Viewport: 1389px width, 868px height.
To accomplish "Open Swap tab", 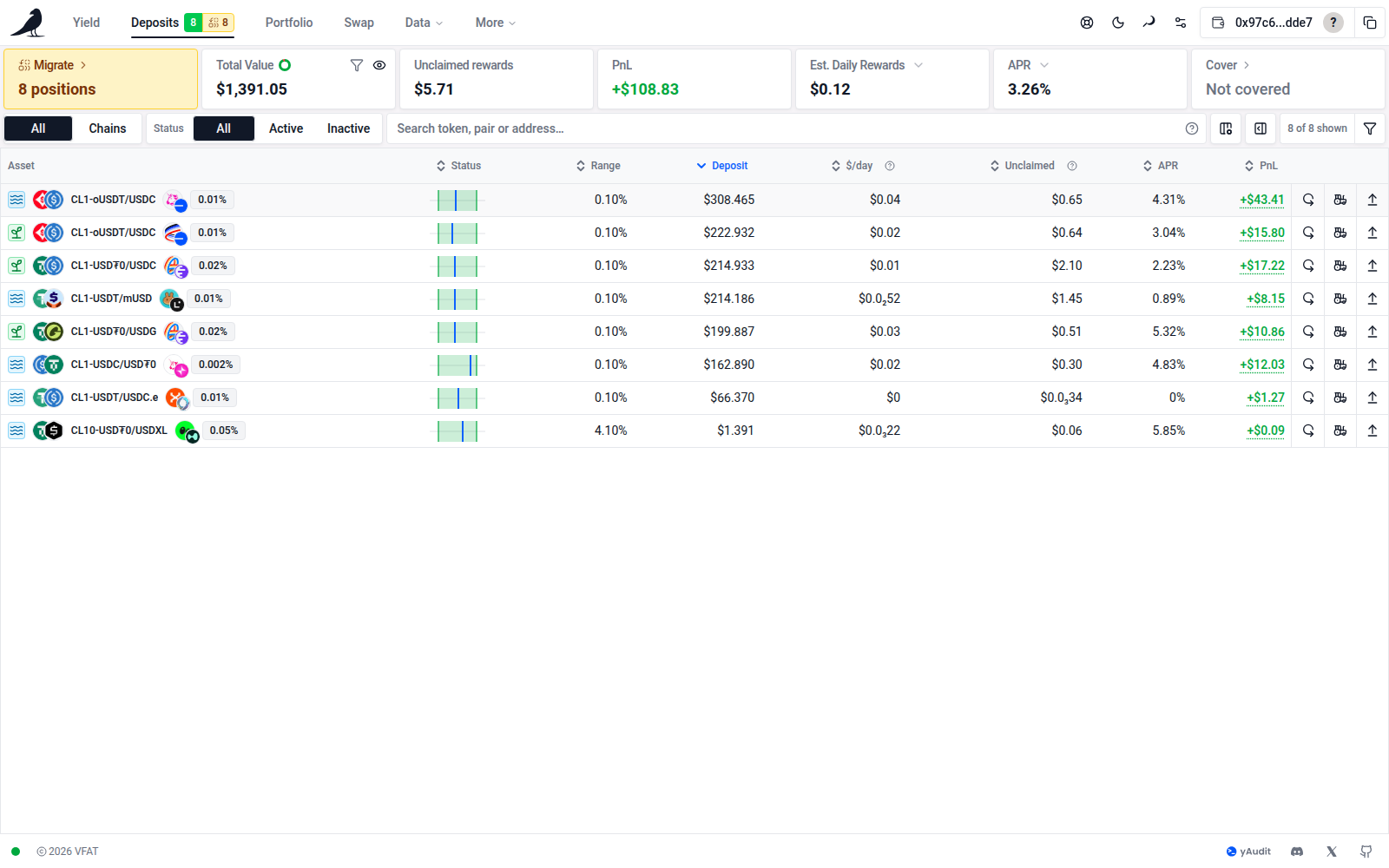I will coord(359,23).
